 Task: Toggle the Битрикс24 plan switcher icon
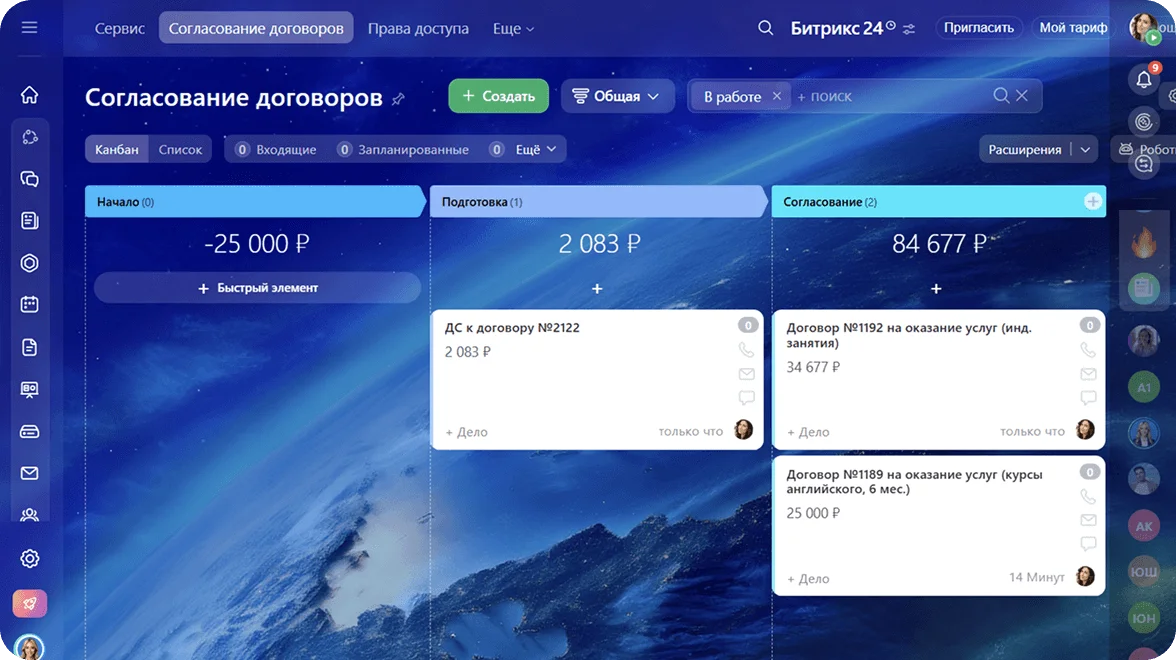click(x=908, y=28)
